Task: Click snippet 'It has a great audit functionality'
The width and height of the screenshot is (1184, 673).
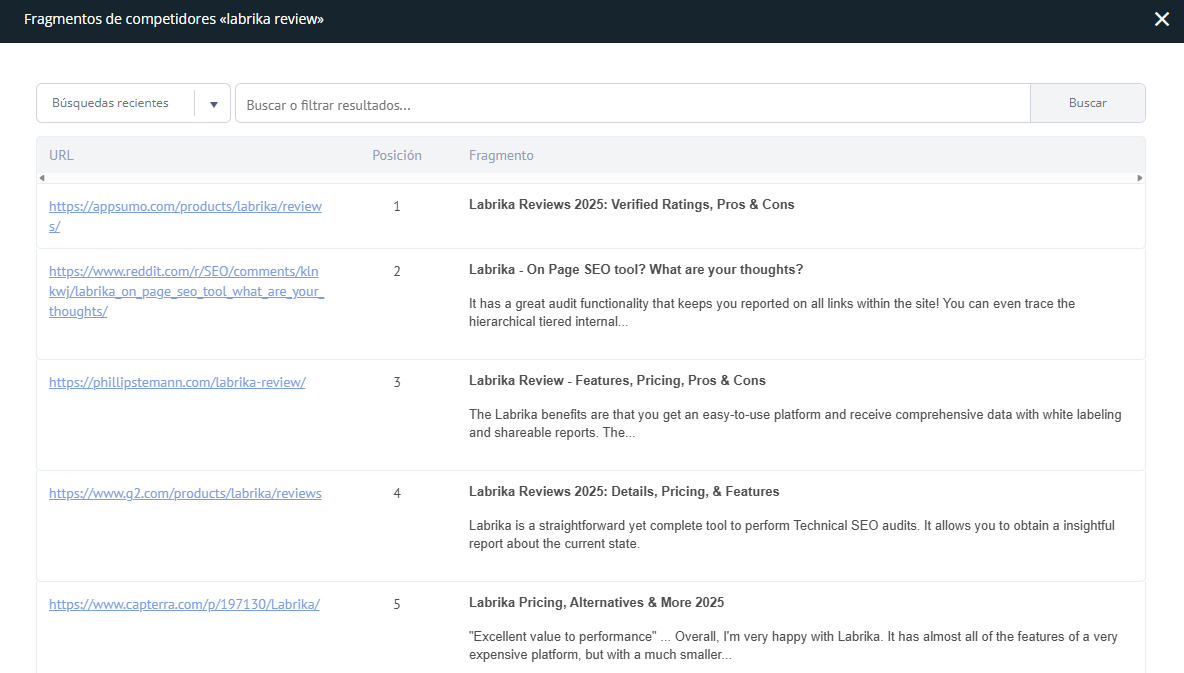Action: [x=772, y=313]
